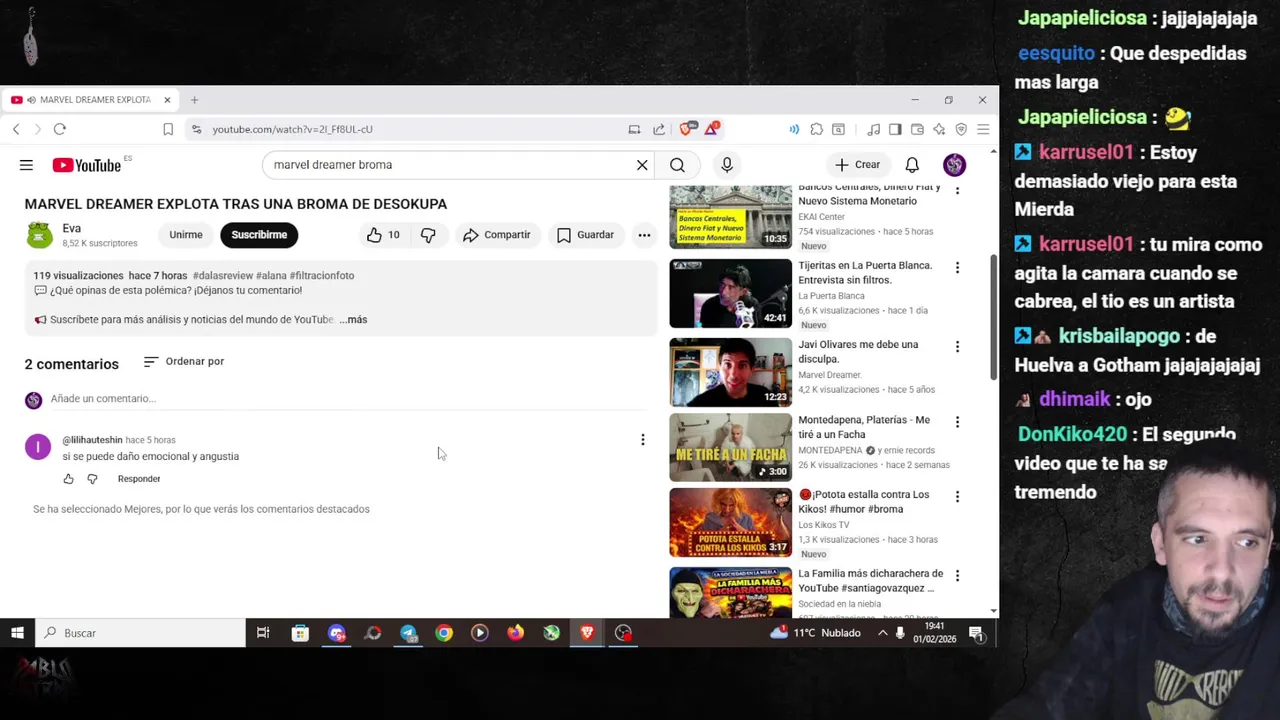The width and height of the screenshot is (1280, 720).
Task: Open options for the Potota video
Action: 957,497
